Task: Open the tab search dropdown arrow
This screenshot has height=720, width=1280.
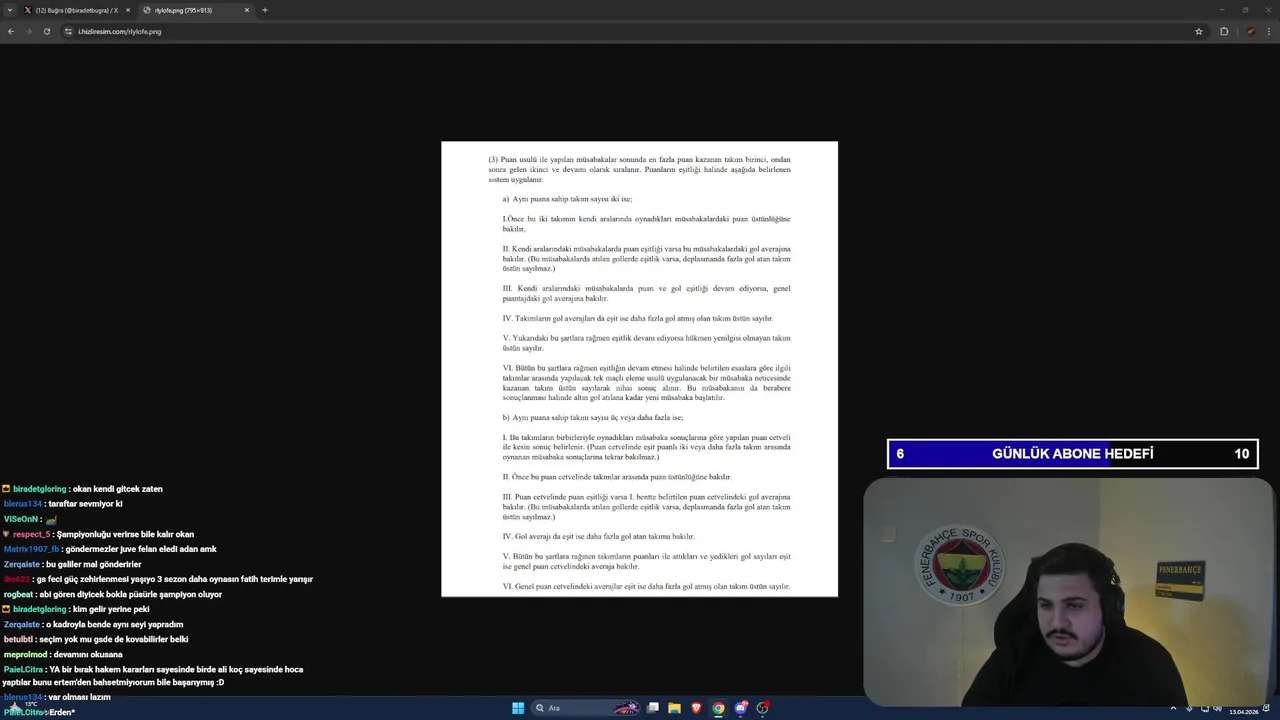Action: (x=10, y=10)
